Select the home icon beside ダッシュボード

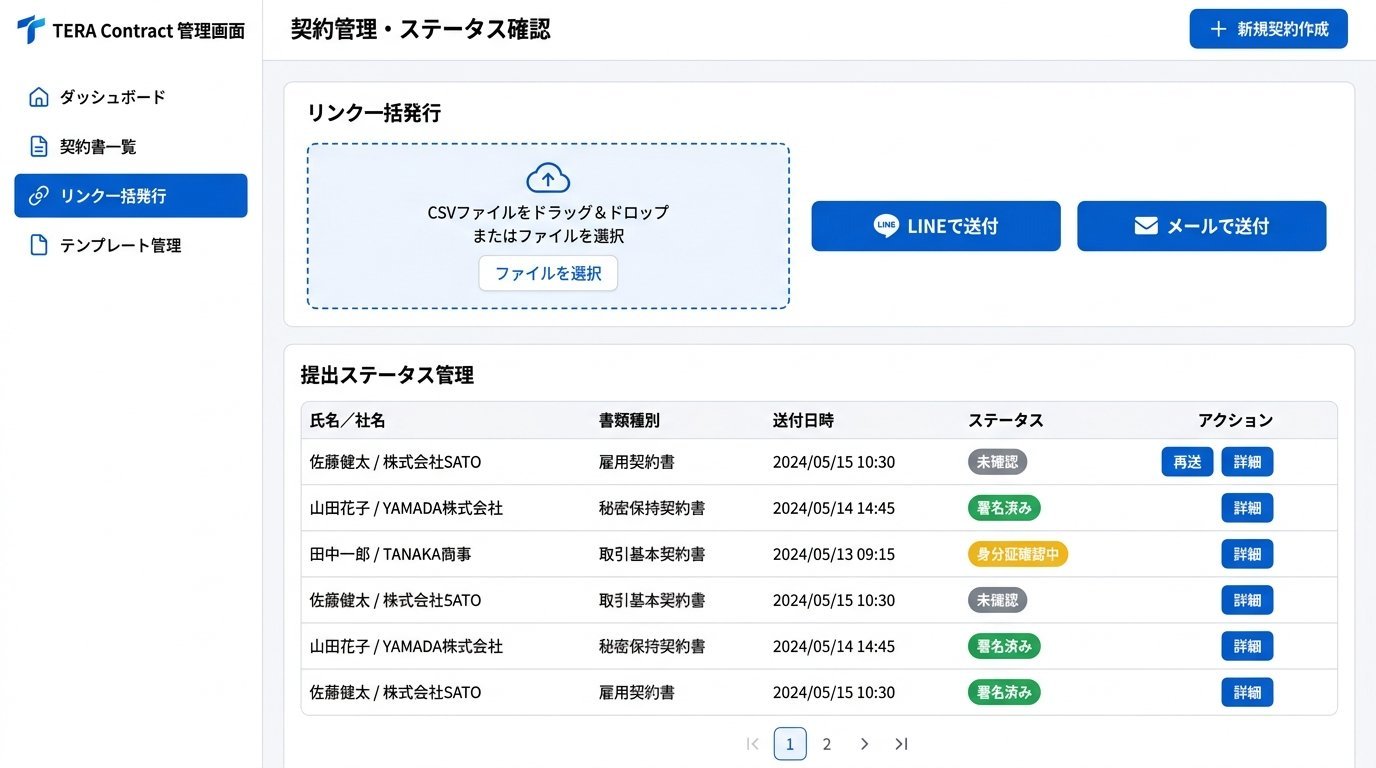point(37,96)
